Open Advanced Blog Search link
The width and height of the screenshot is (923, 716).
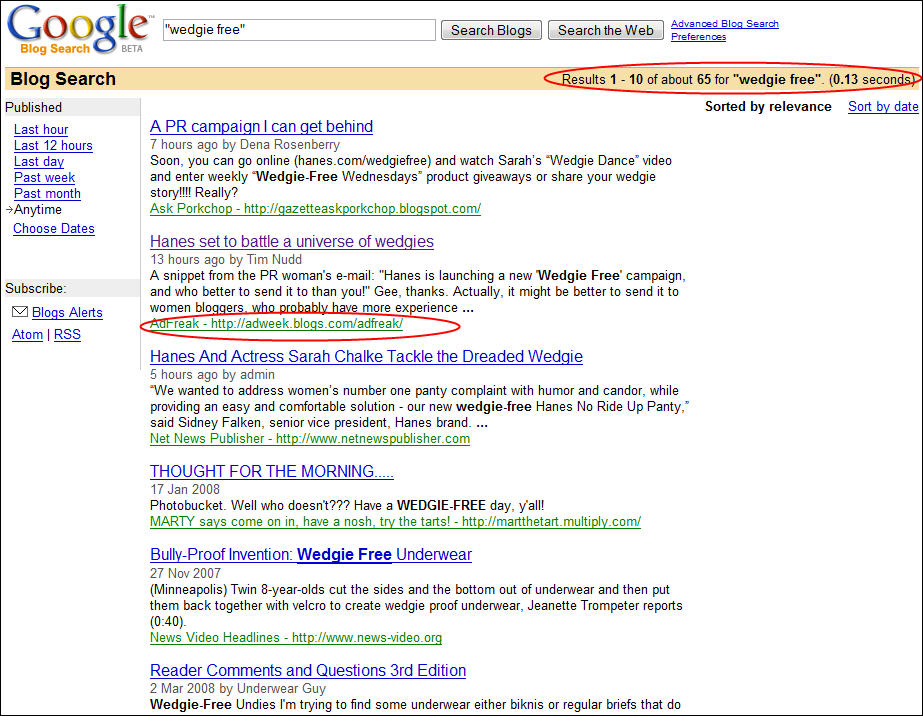tap(725, 24)
